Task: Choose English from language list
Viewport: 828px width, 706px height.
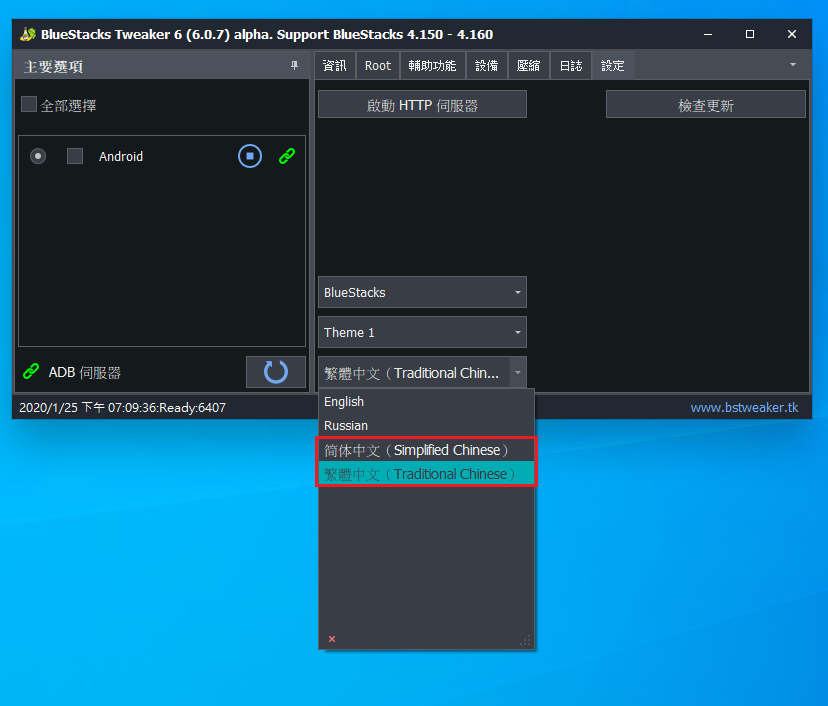Action: (x=426, y=402)
